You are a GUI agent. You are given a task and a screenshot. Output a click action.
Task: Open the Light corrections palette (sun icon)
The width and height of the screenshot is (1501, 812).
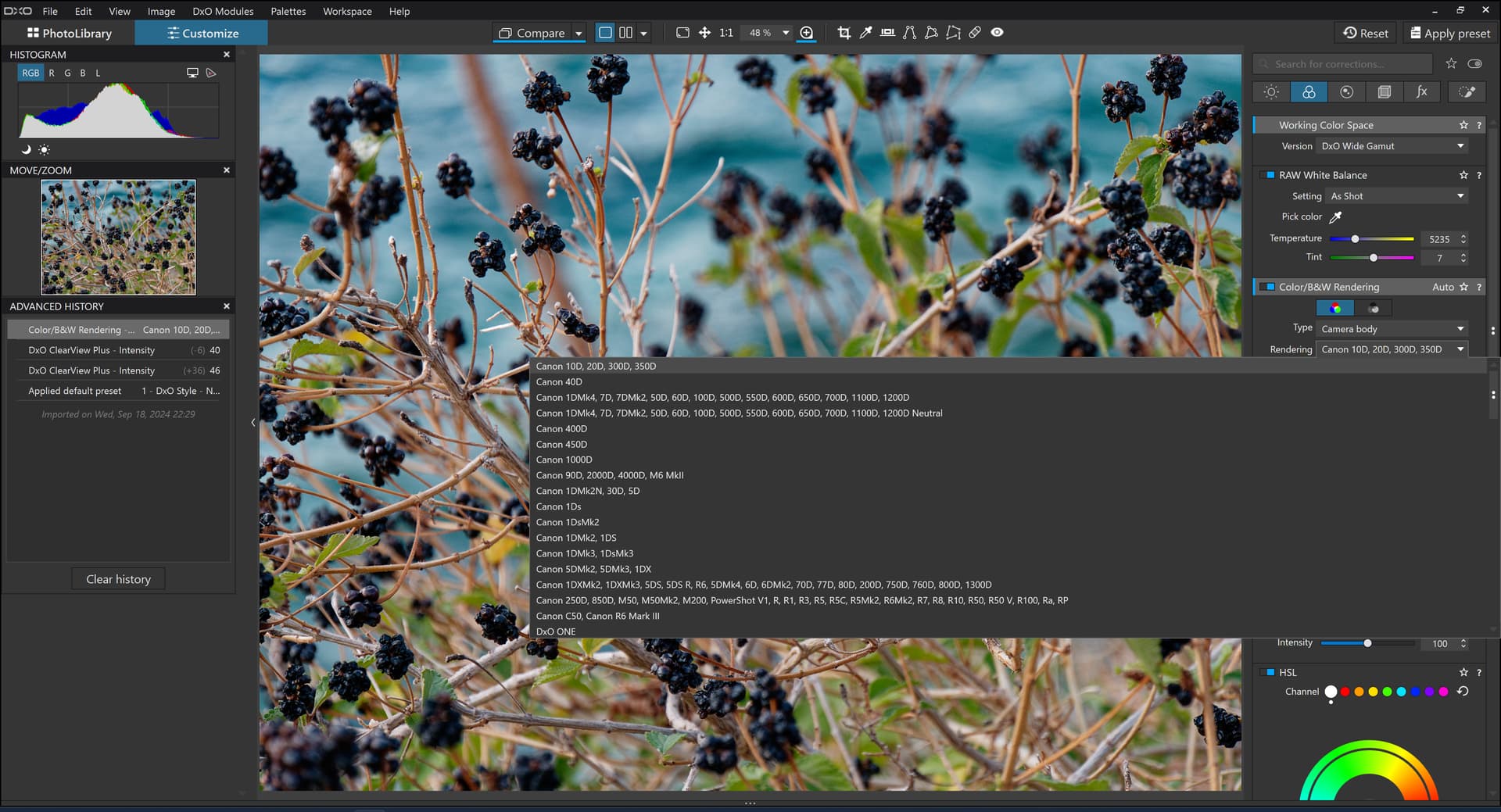point(1271,92)
